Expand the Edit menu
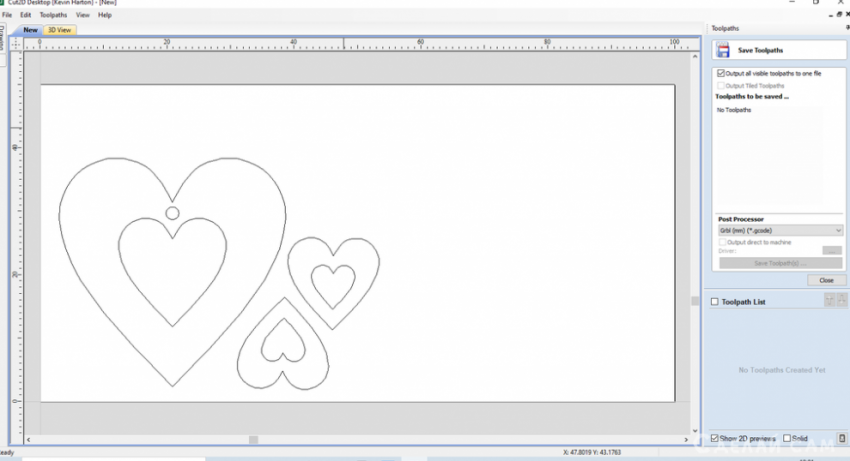Screen dimensions: 850x461 [25, 15]
